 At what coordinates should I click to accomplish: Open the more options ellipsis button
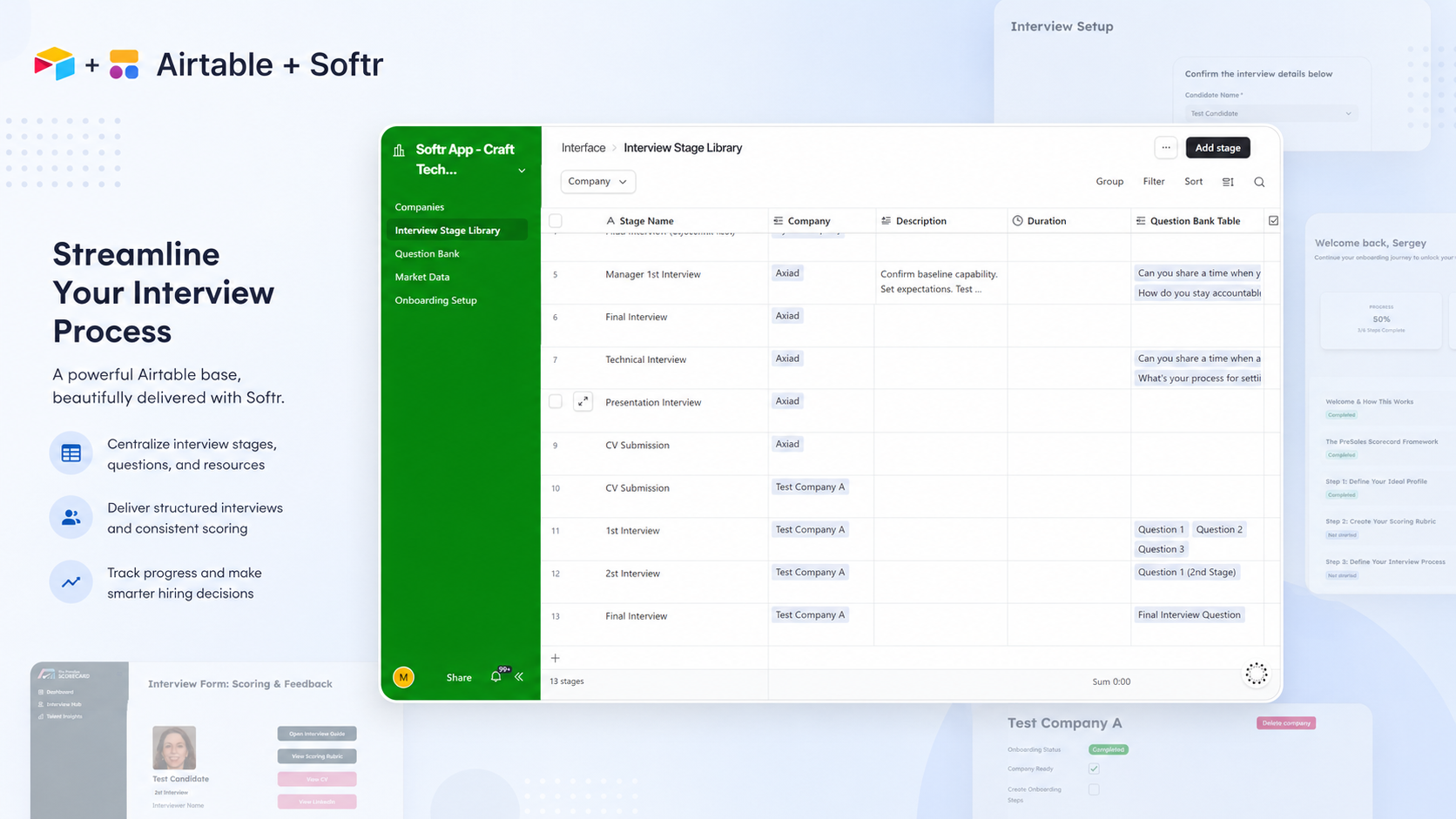click(x=1166, y=148)
